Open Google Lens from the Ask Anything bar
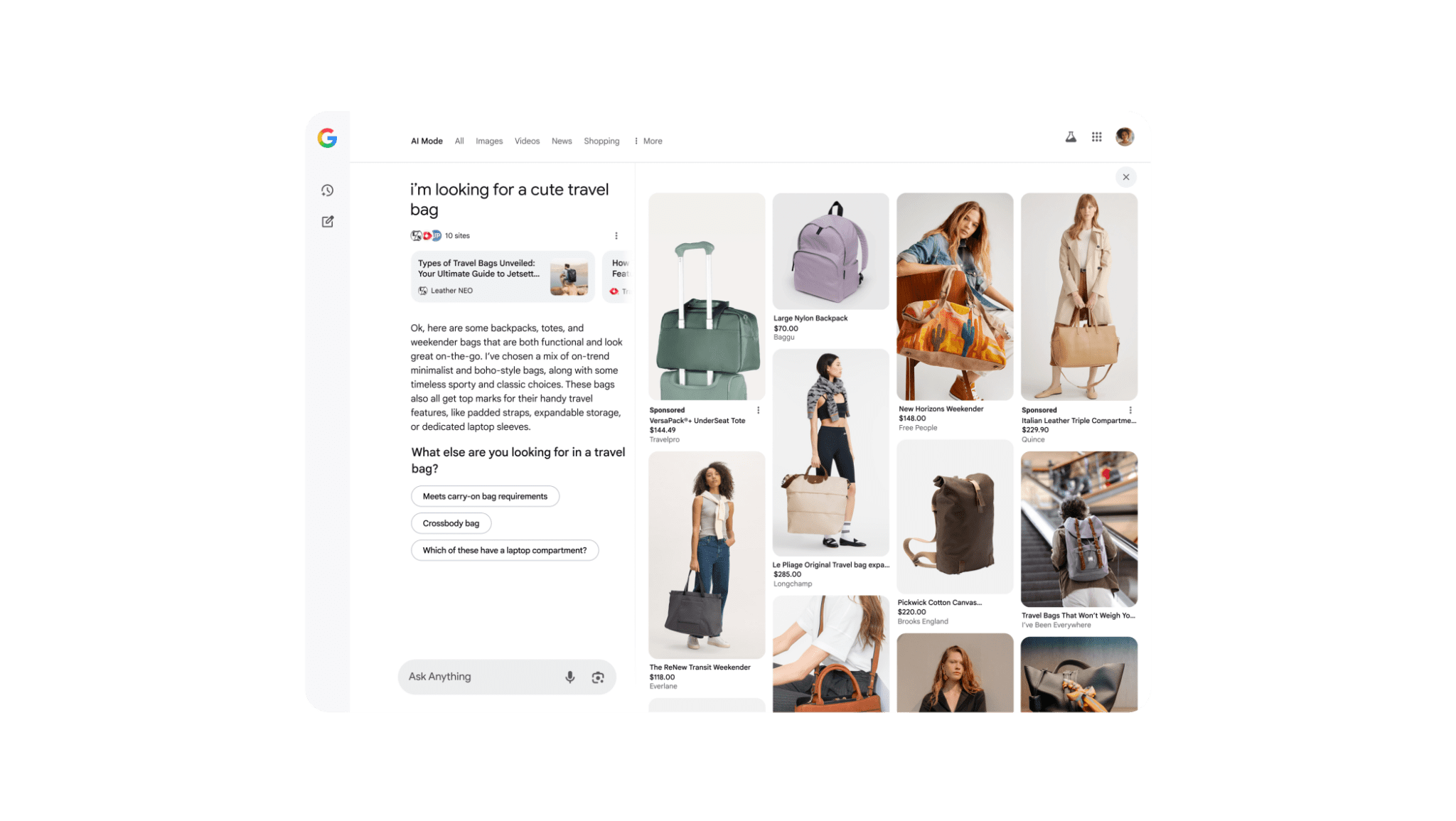Viewport: 1456px width, 821px height. click(x=597, y=676)
